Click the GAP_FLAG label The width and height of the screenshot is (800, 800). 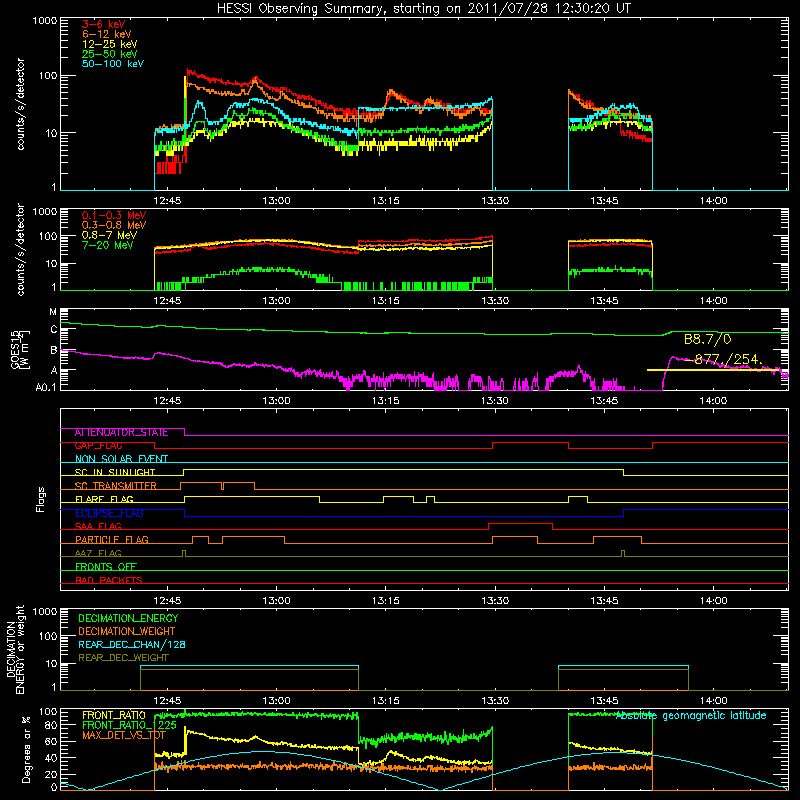pos(98,446)
